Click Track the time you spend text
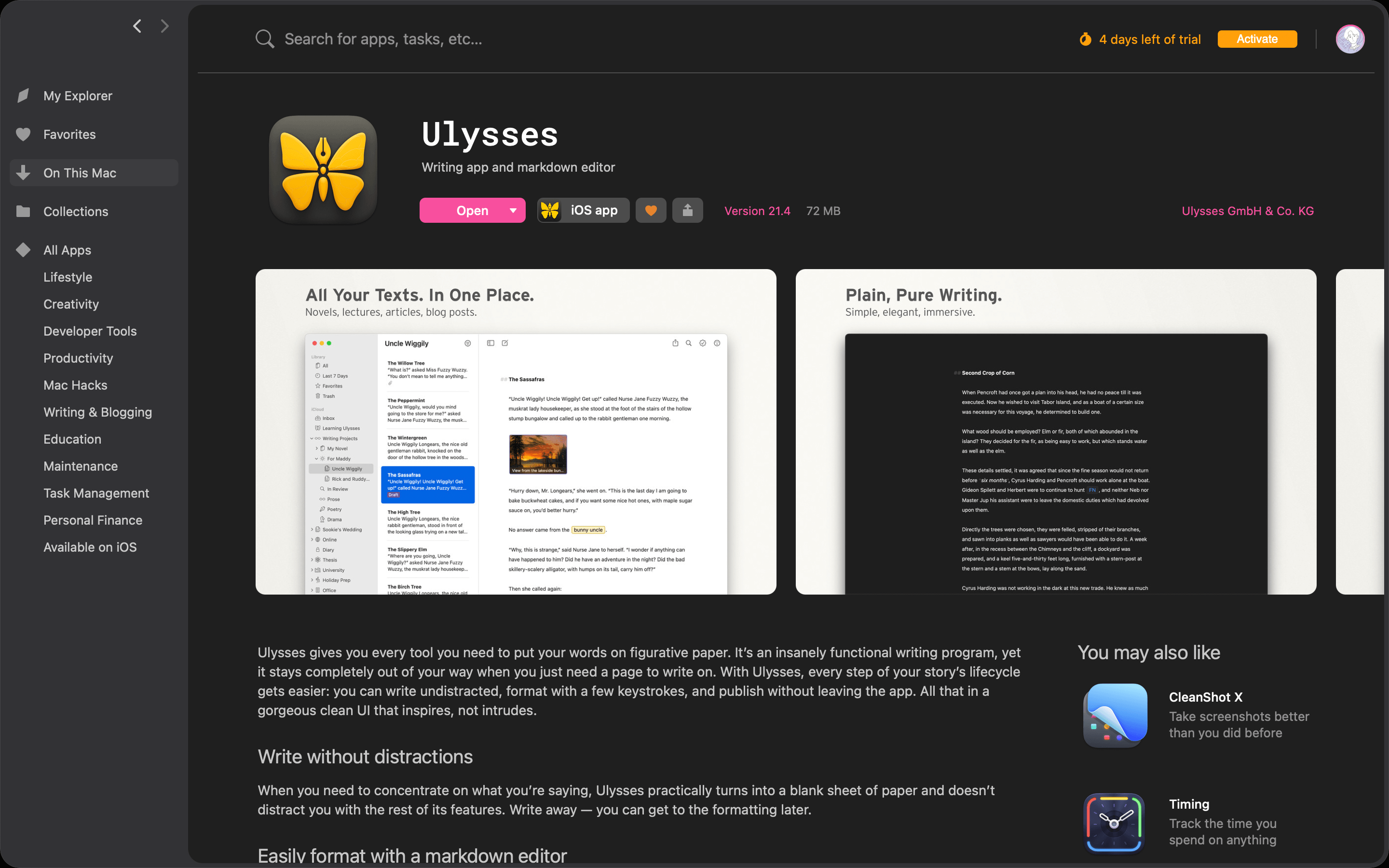 click(1223, 831)
